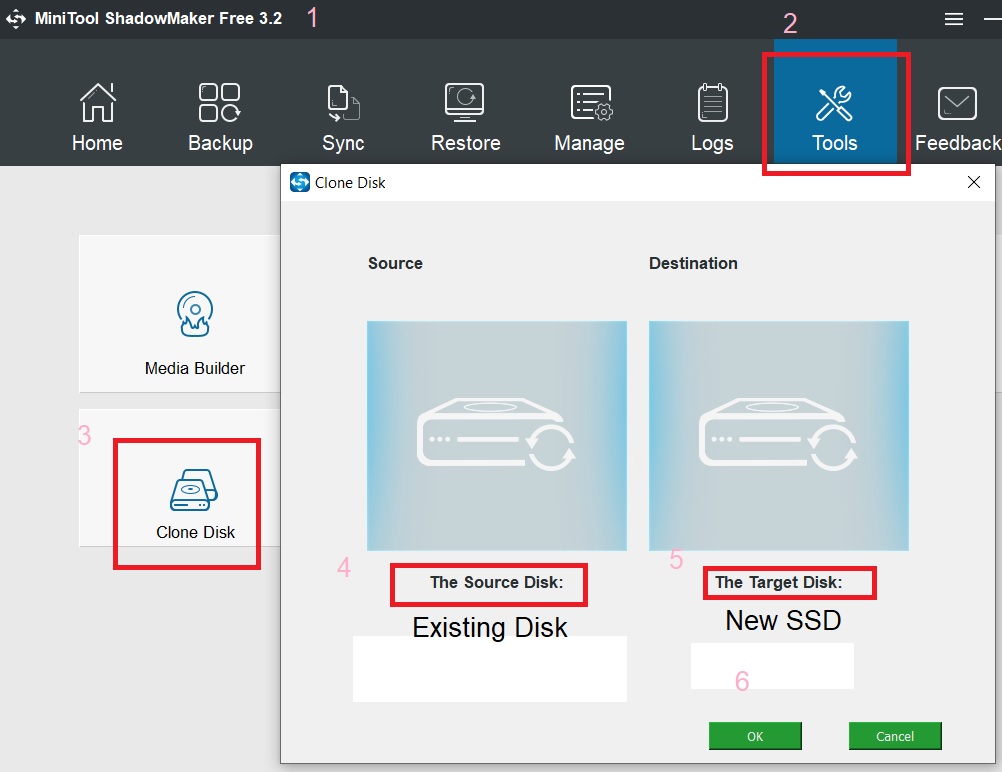Switch to the Backup tab
1002x772 pixels.
220,118
